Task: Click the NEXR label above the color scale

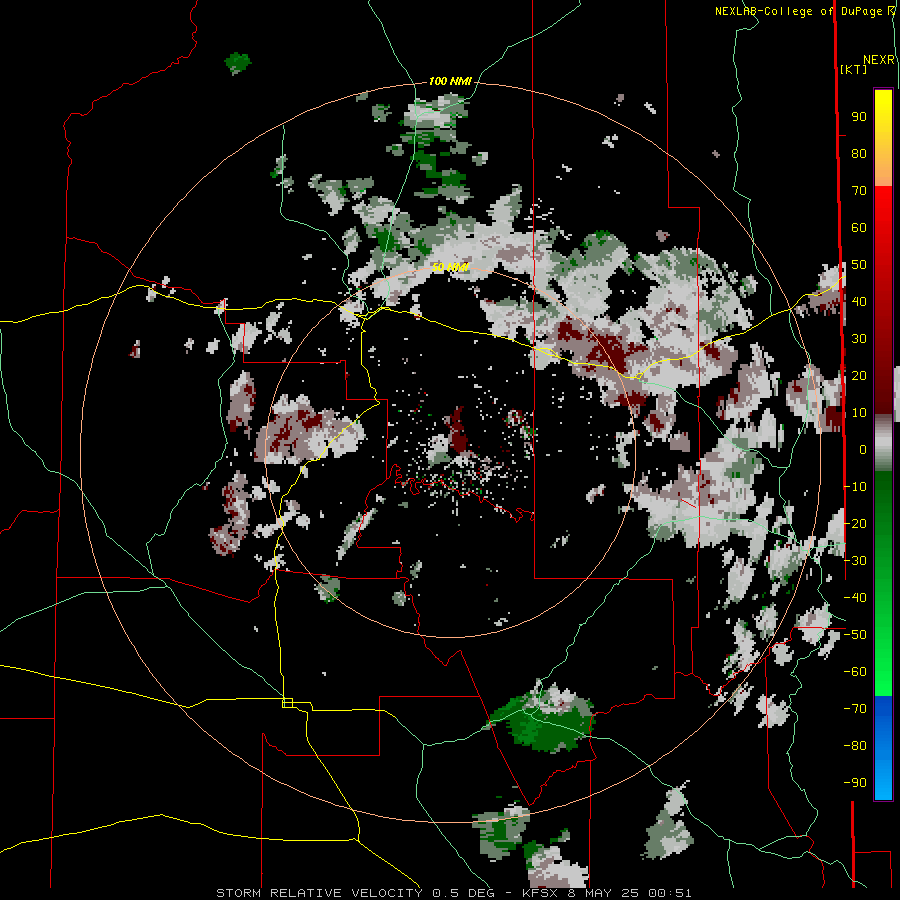Action: (879, 60)
